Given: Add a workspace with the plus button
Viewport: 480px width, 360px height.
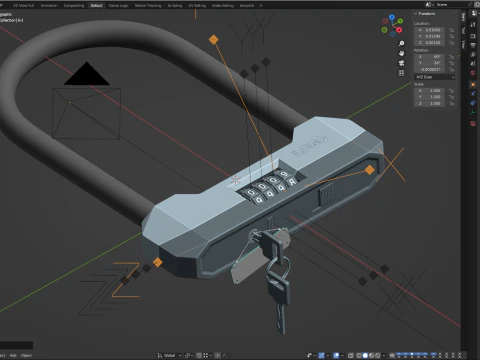Looking at the screenshot, I should click(261, 5).
